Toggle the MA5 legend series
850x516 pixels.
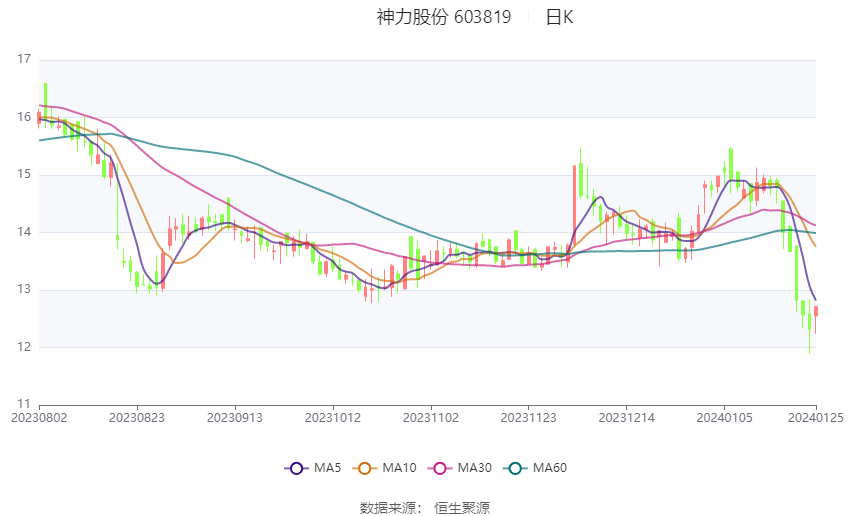point(313,468)
